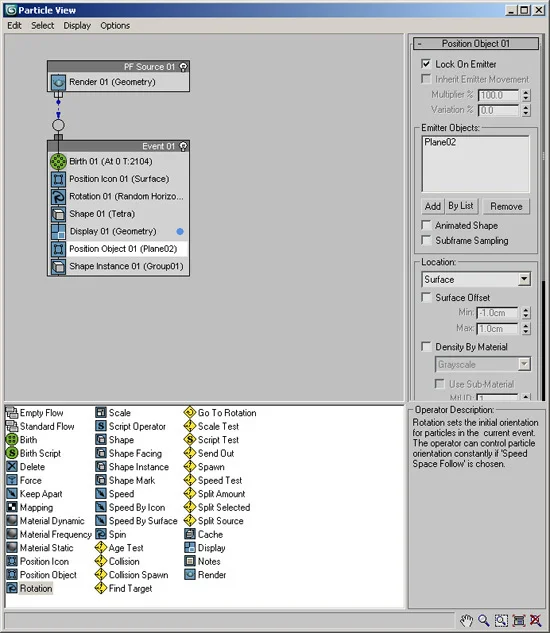Click the Zoom Extents icon
The image size is (550, 633).
coord(519,620)
